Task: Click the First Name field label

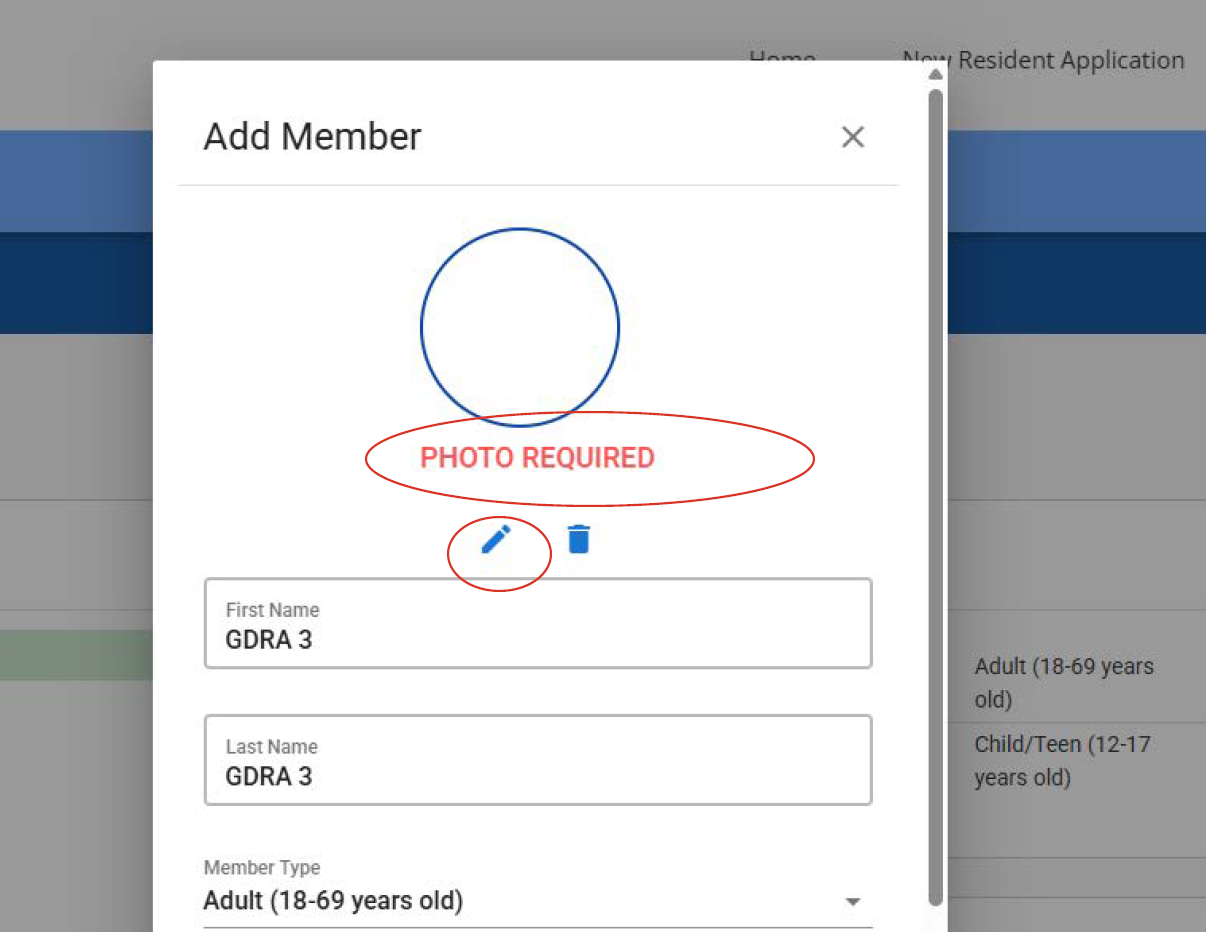Action: coord(272,610)
